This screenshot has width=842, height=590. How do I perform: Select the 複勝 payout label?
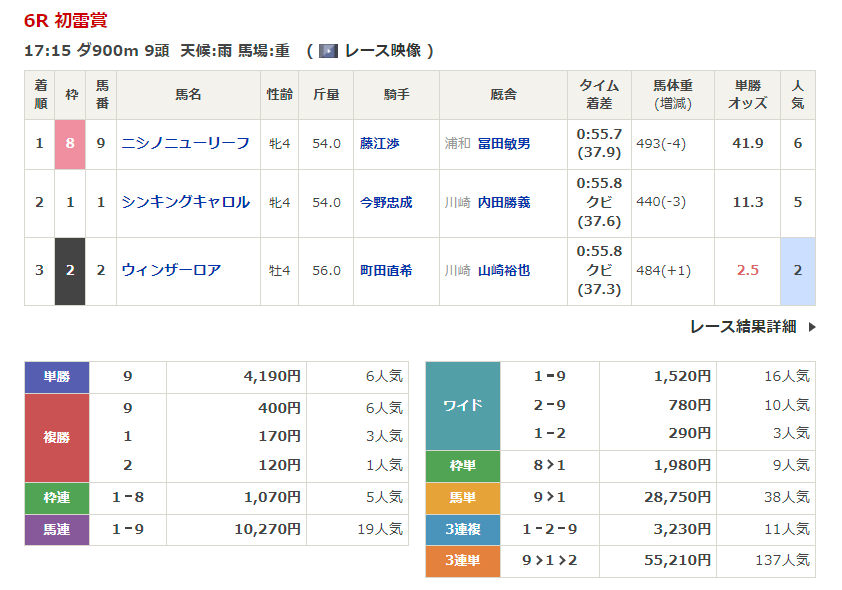[57, 437]
